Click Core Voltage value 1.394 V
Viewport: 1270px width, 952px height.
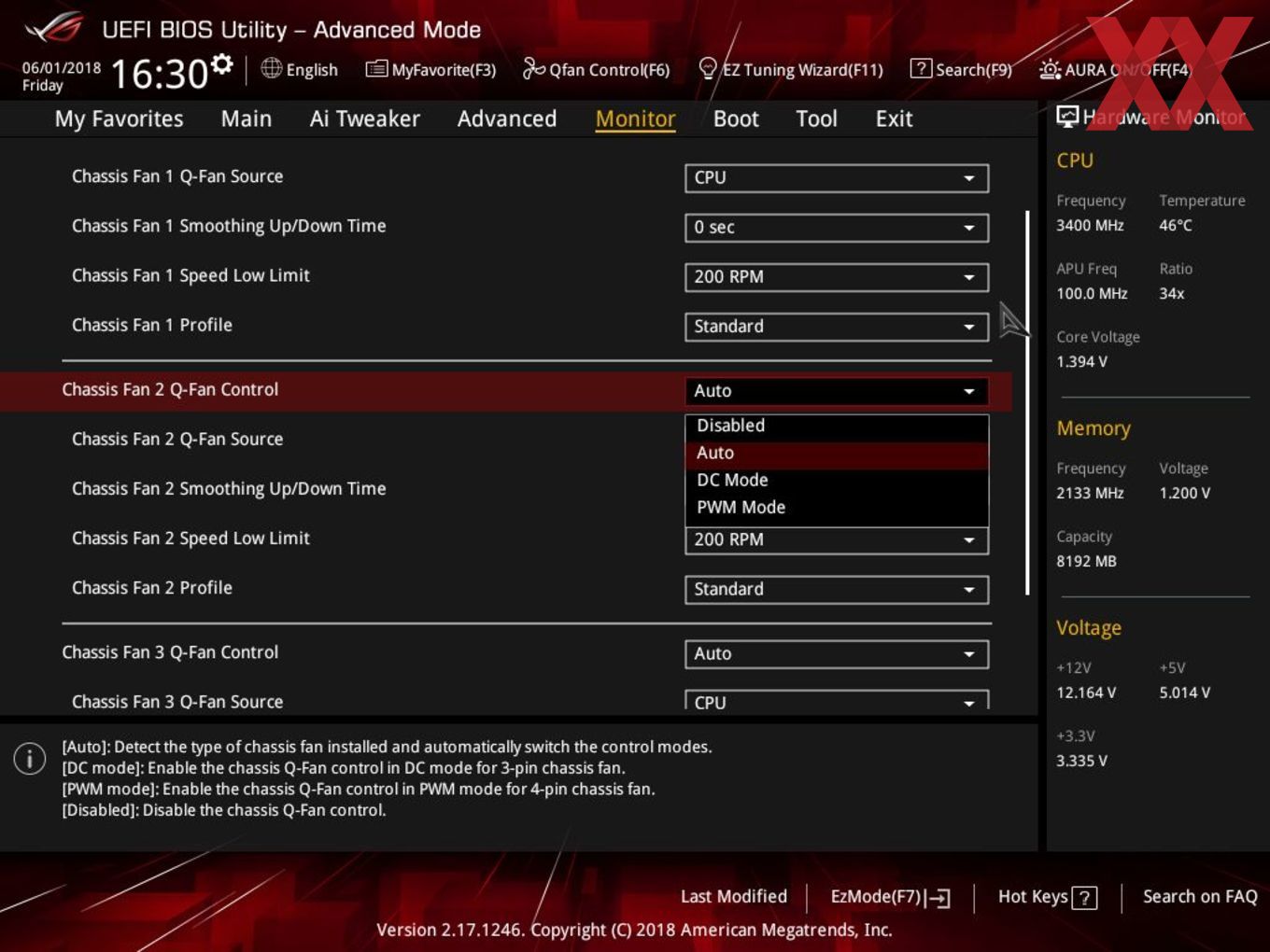pos(1081,361)
